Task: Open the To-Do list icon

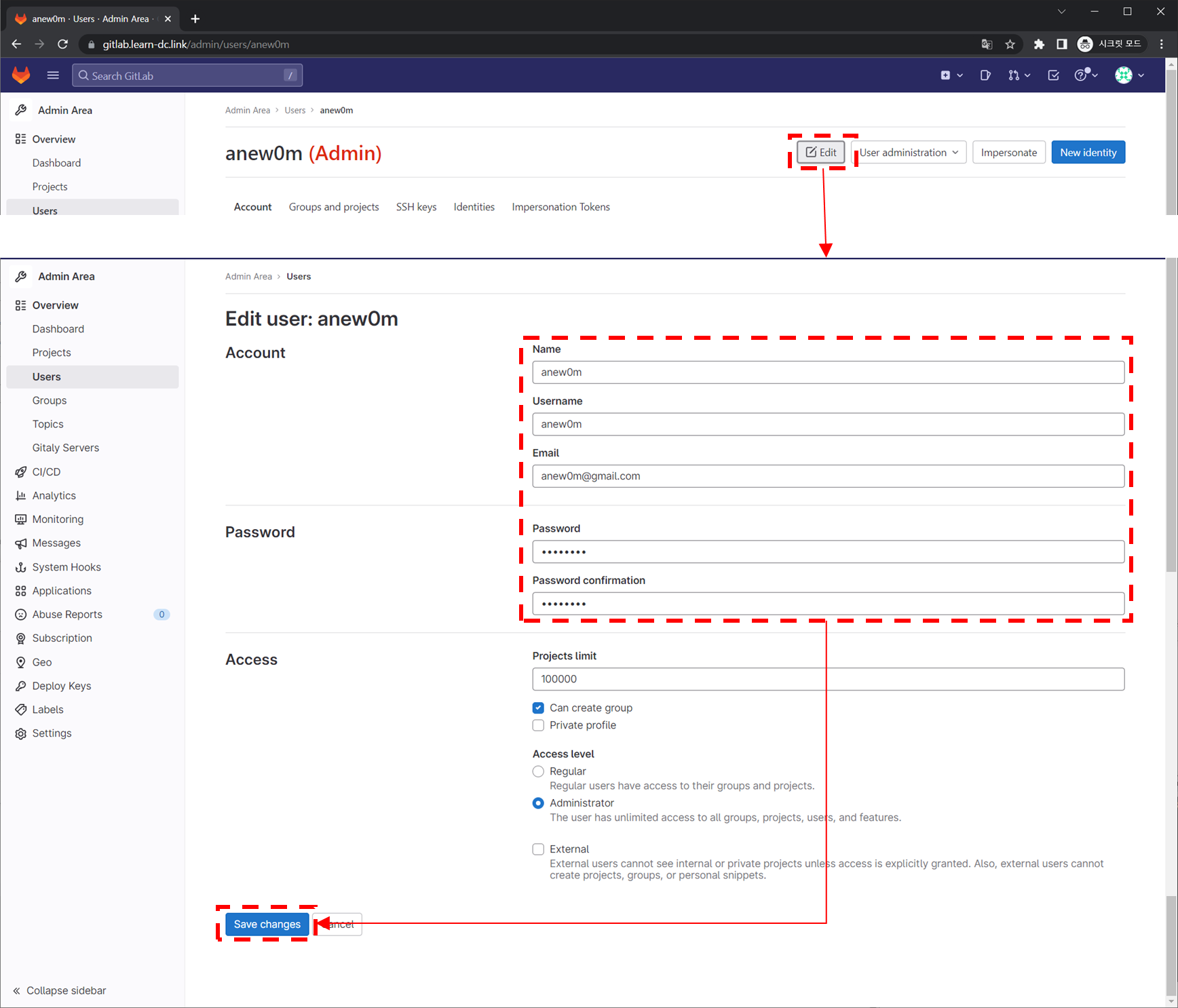Action: (1053, 75)
